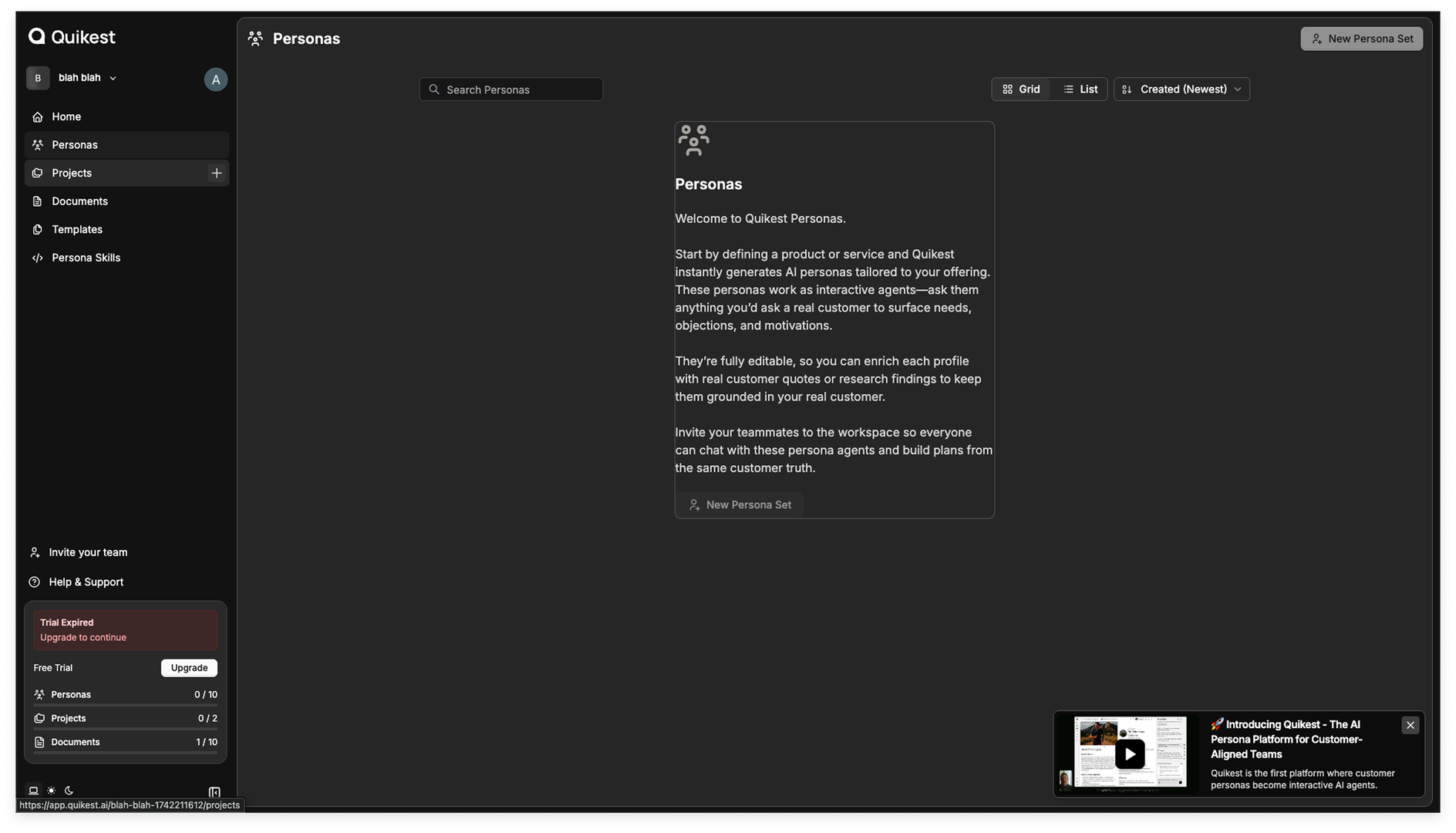
Task: Click the Personas usage row 0 / 10
Action: click(x=125, y=695)
